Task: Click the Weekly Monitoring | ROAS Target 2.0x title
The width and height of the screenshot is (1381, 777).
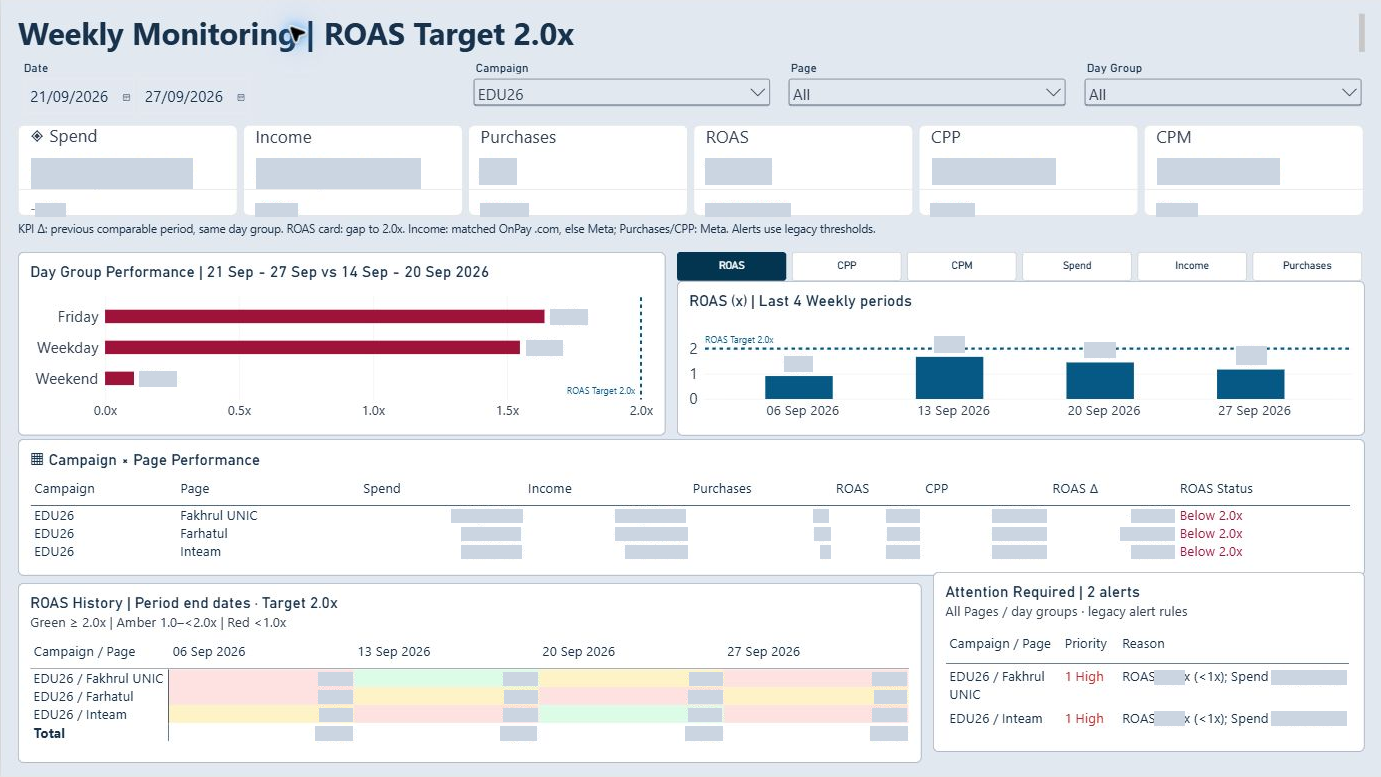Action: (297, 35)
